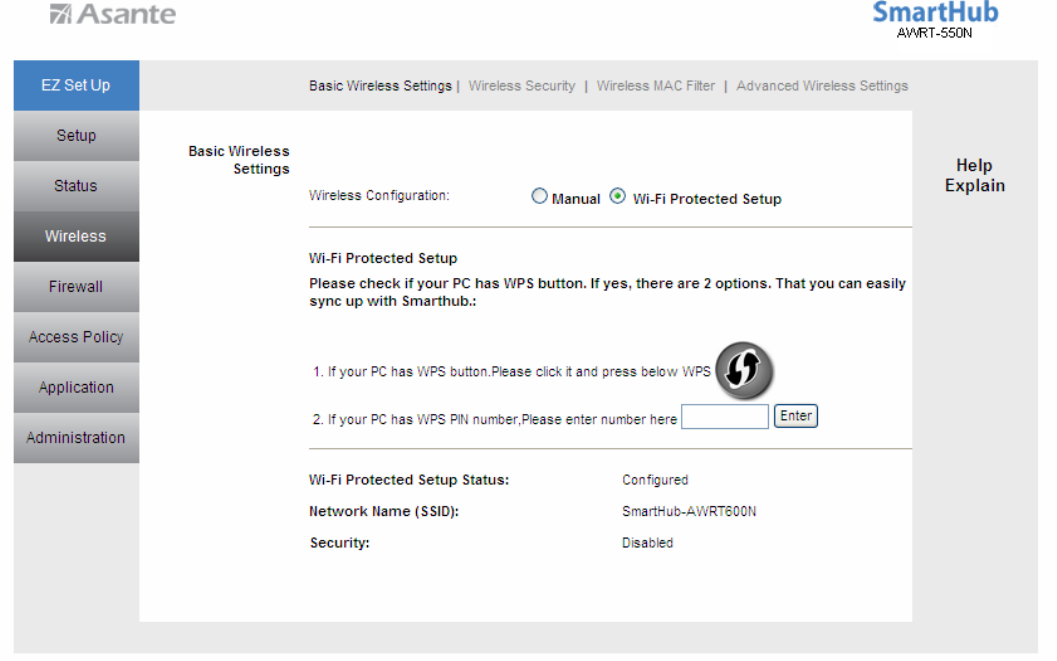Open the Administration sidebar menu
The image size is (1057, 661).
pos(76,438)
